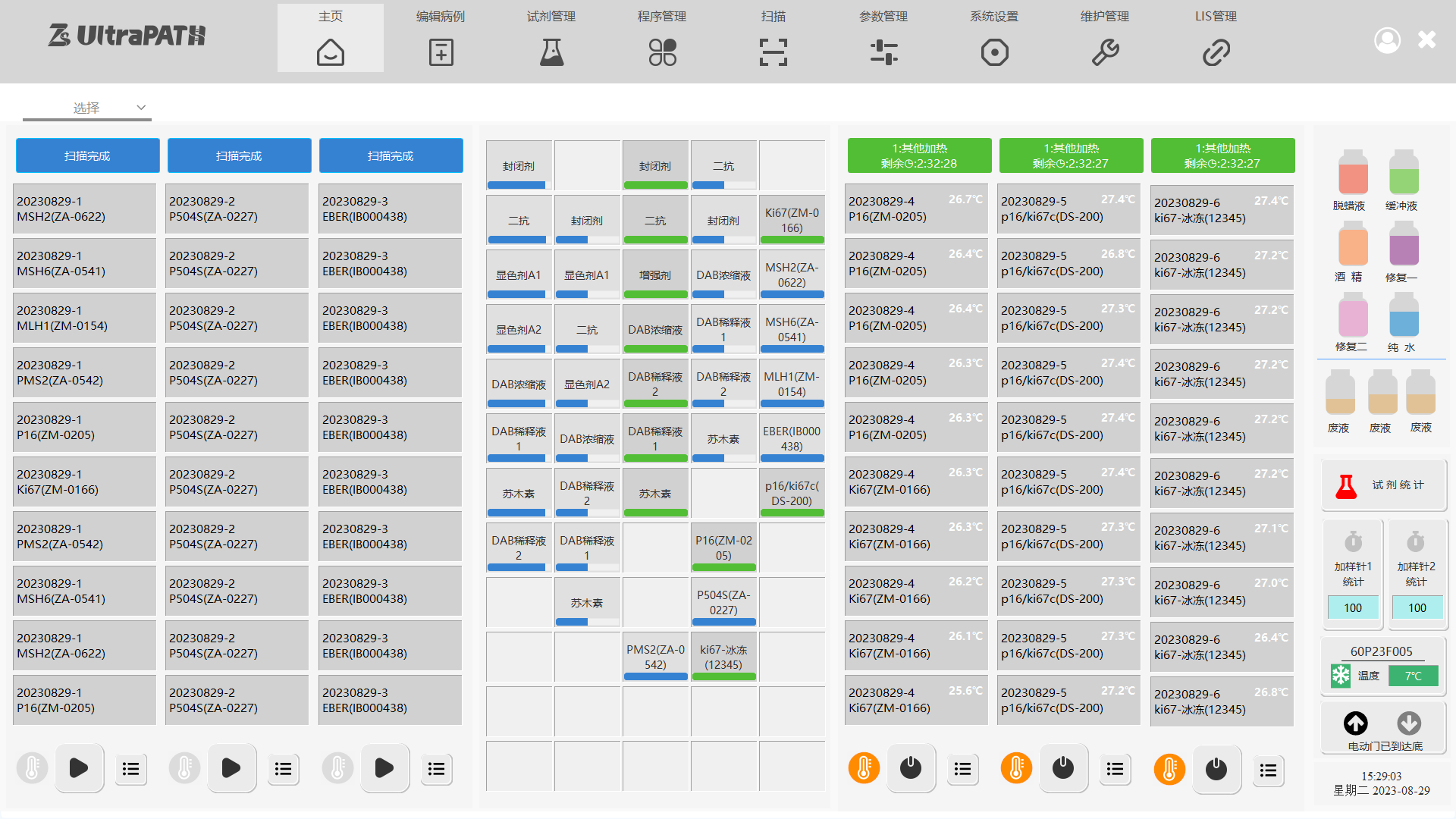Image resolution: width=1456 pixels, height=819 pixels.
Task: Click the first 扫描完成 blue button
Action: pos(87,155)
